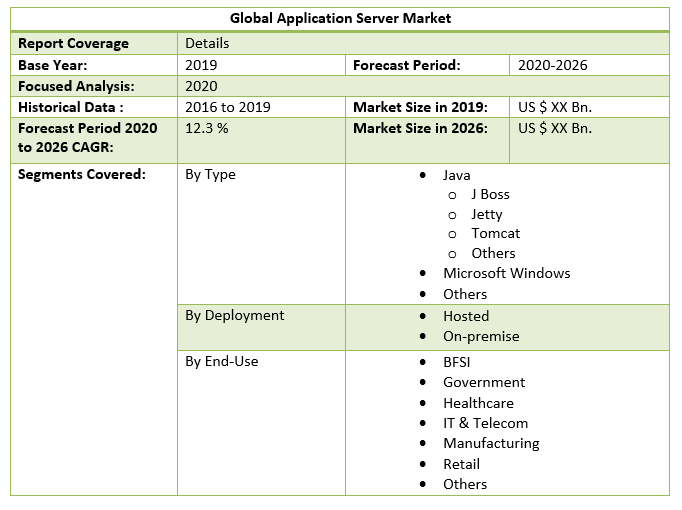Click the Base Year value 2019
Image resolution: width=682 pixels, height=510 pixels.
[x=202, y=65]
